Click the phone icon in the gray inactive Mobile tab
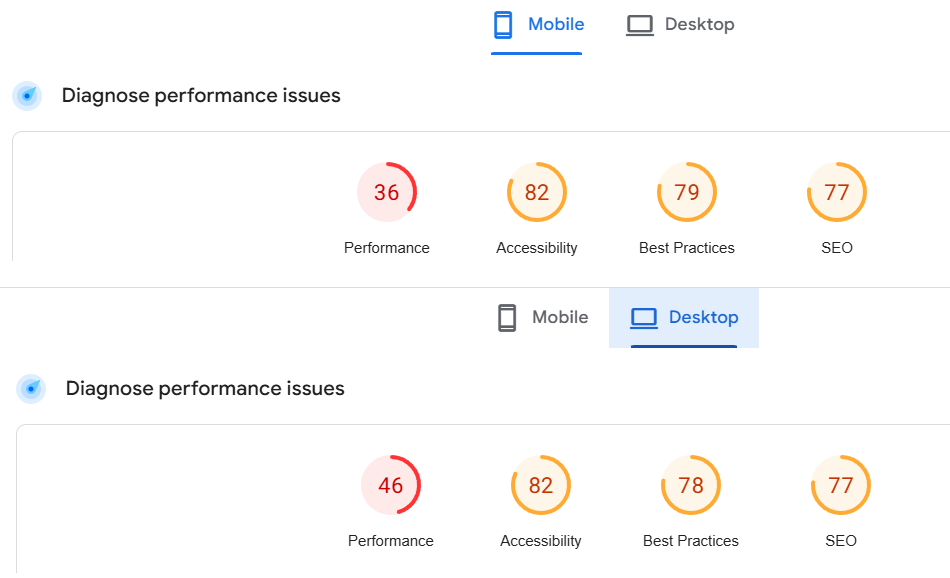 (x=507, y=318)
